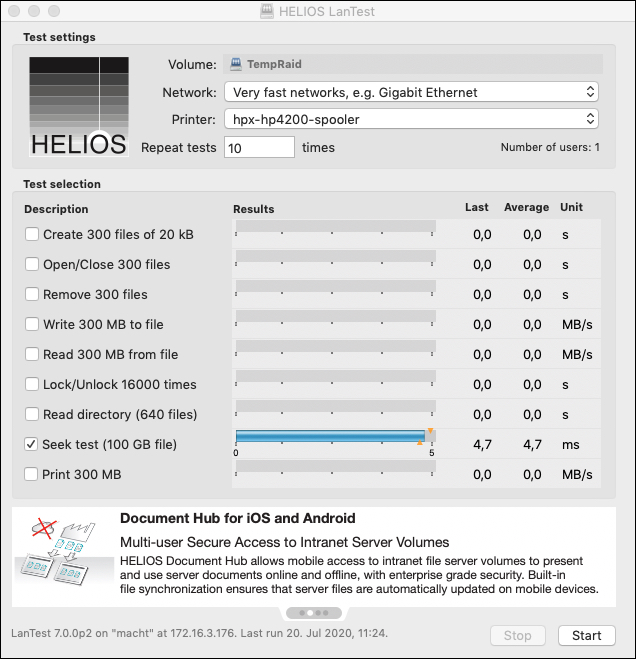The image size is (636, 659).
Task: Click the Description column header
Action: tap(56, 209)
